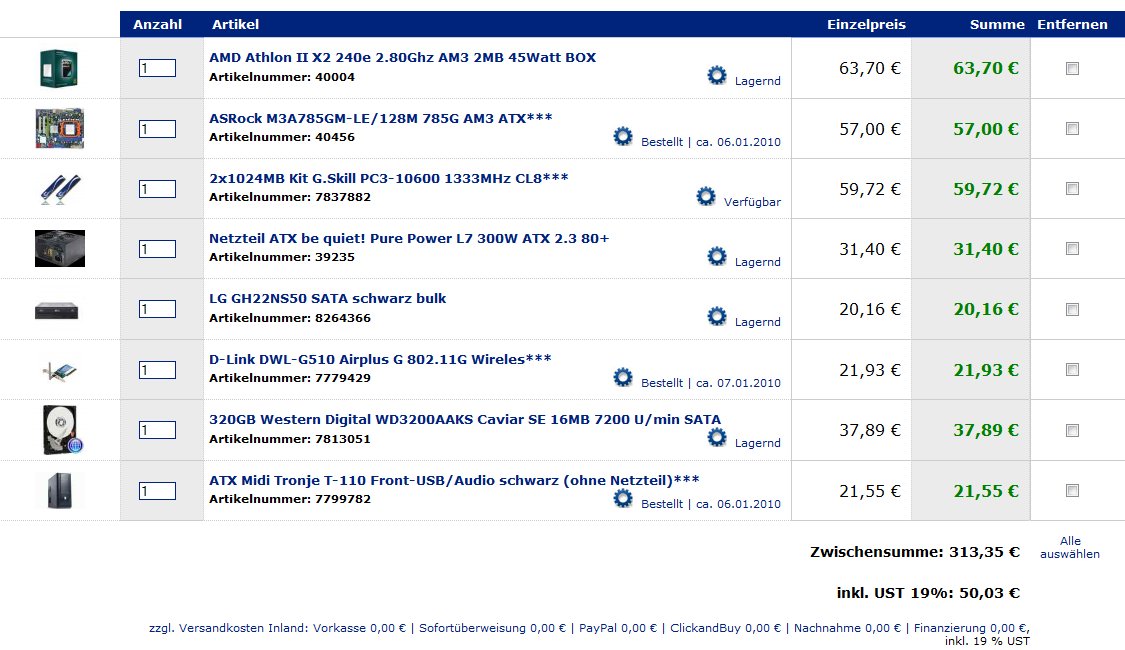This screenshot has width=1125, height=650.
Task: Open the 320GB Western Digital WD3200AAKS link
Action: (465, 420)
